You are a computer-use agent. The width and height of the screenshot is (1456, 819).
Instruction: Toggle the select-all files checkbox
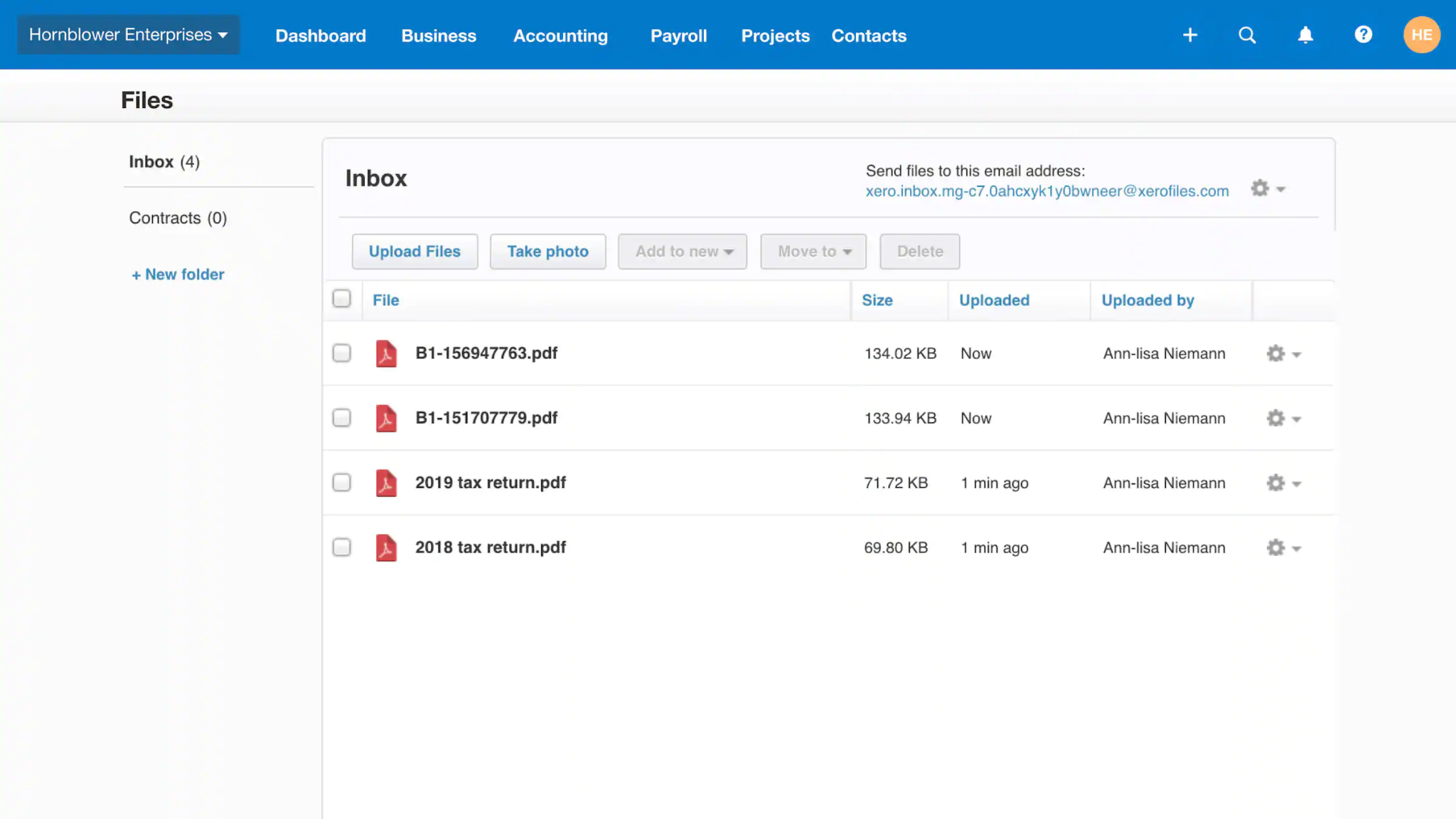[x=342, y=299]
